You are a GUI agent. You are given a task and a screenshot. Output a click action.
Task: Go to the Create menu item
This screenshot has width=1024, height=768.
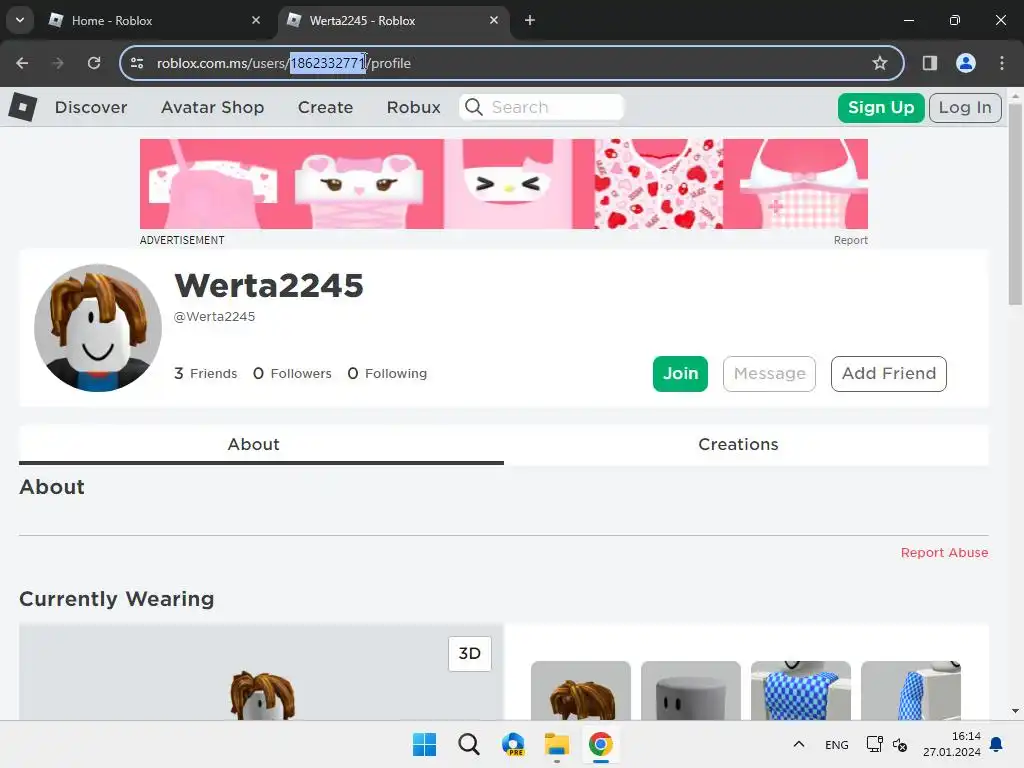(325, 107)
